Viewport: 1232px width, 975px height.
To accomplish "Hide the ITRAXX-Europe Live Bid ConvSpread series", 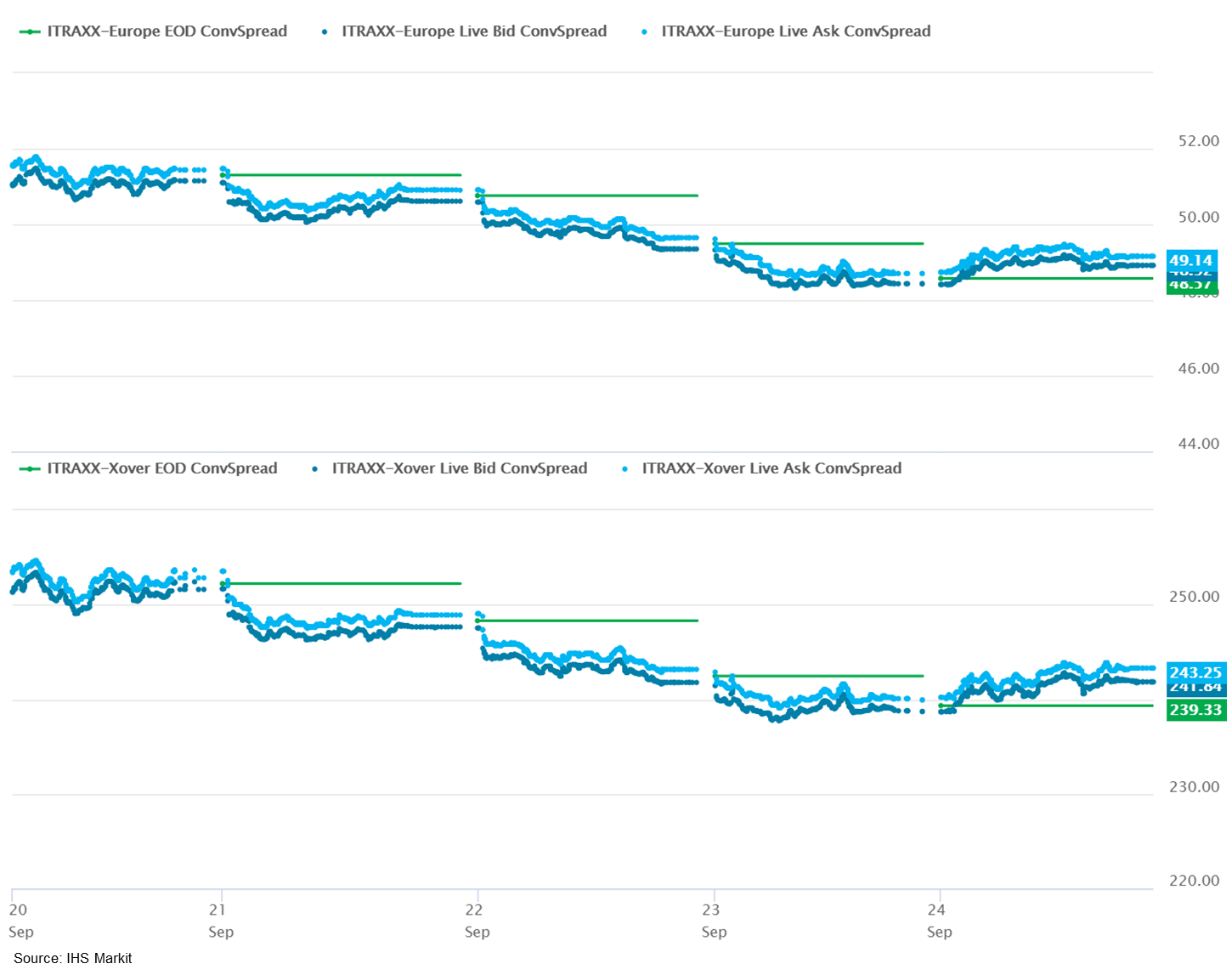I will click(474, 31).
